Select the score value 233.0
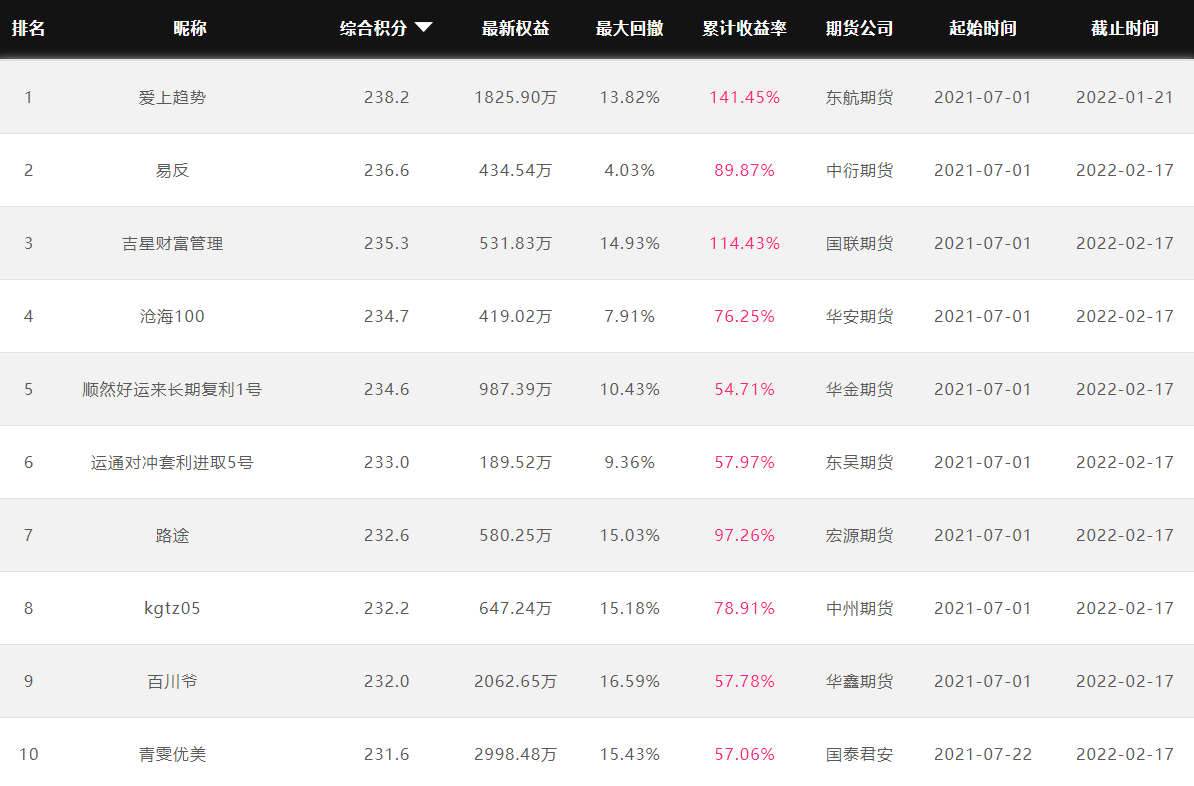 click(x=386, y=462)
